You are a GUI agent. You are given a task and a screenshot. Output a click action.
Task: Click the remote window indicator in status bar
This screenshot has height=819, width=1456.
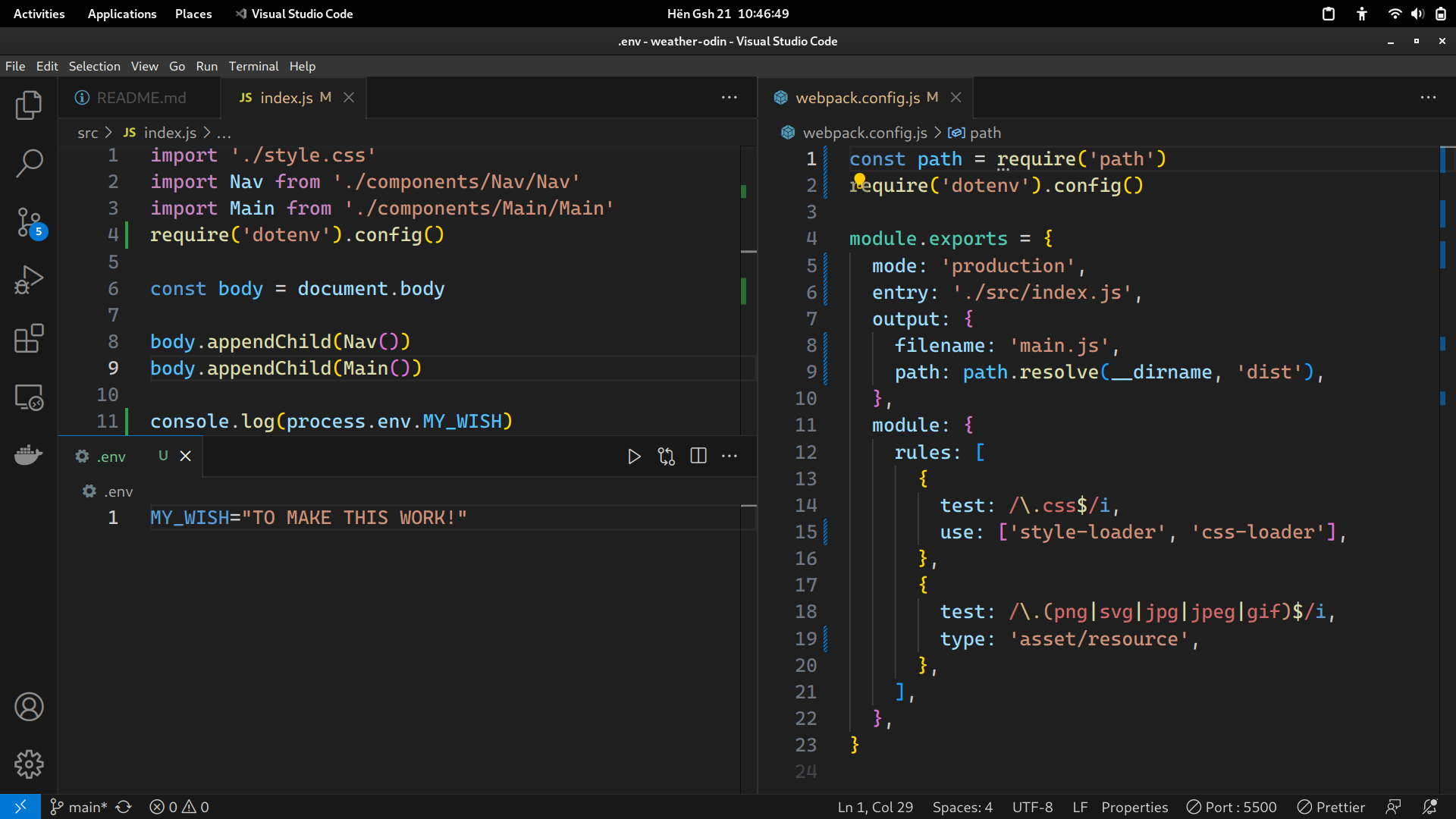coord(20,807)
